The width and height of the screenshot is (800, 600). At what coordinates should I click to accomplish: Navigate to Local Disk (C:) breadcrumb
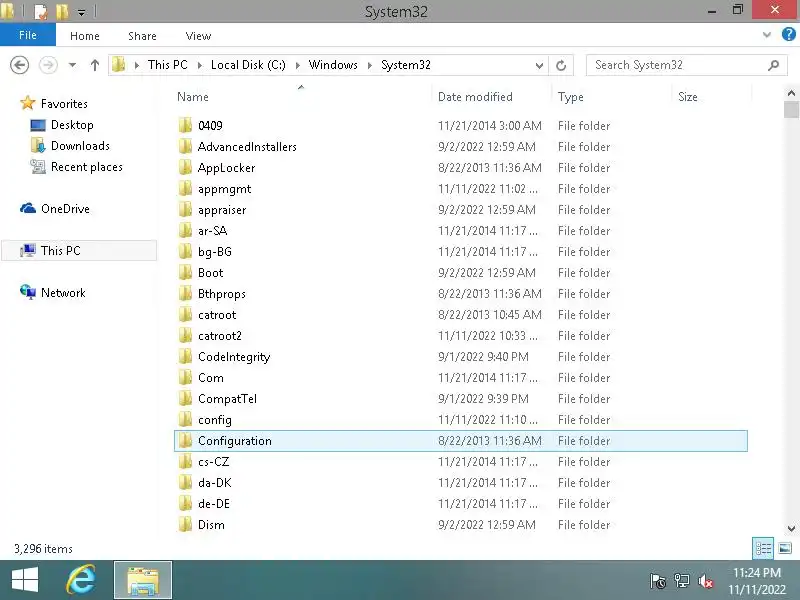(248, 65)
